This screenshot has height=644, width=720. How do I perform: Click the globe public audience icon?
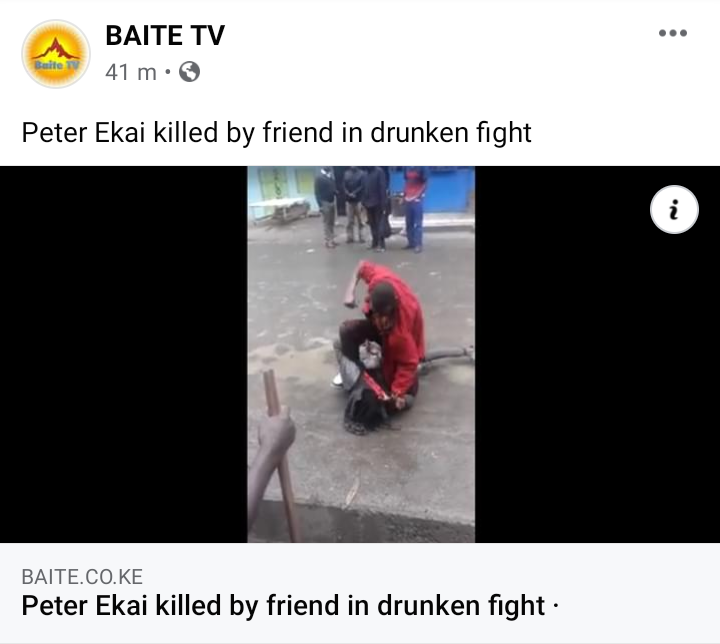tap(189, 72)
